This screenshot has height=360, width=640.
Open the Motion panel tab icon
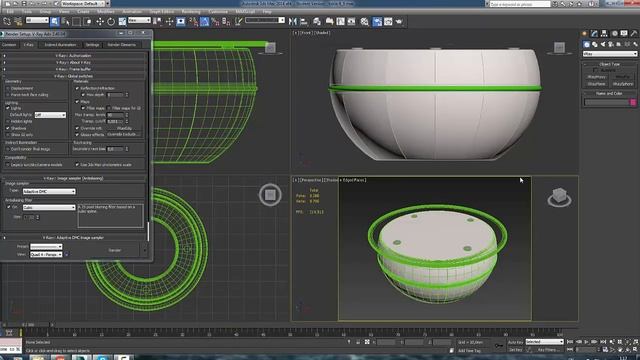click(614, 33)
